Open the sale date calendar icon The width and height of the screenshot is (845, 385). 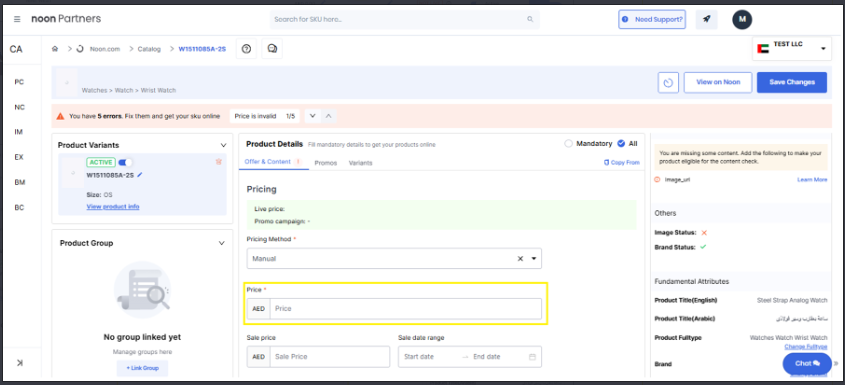532,357
